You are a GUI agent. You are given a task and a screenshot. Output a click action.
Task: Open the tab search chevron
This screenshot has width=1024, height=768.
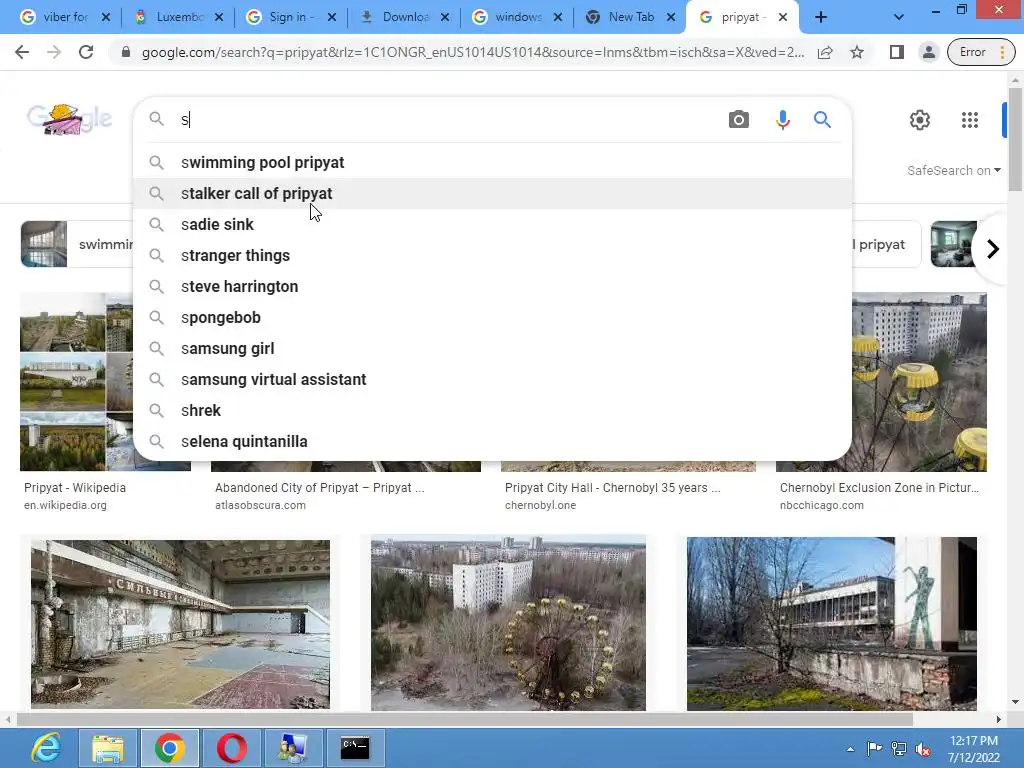(x=899, y=17)
